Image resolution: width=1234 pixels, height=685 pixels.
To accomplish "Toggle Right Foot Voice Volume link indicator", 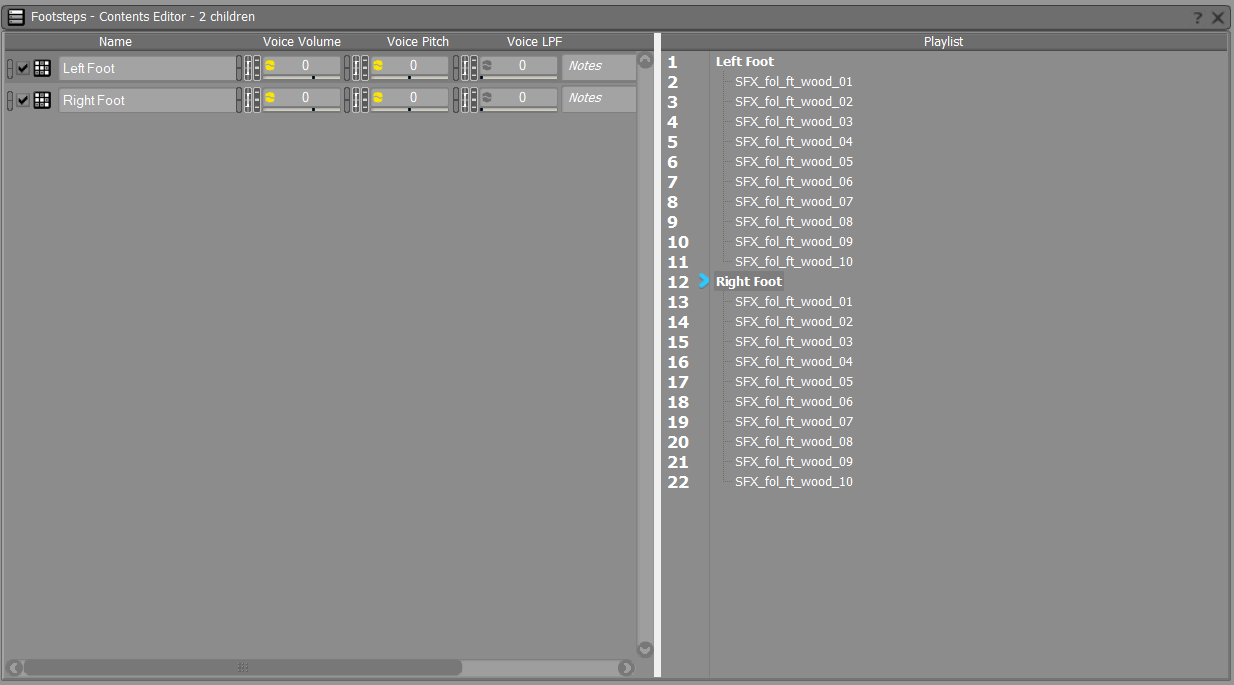I will [239, 100].
